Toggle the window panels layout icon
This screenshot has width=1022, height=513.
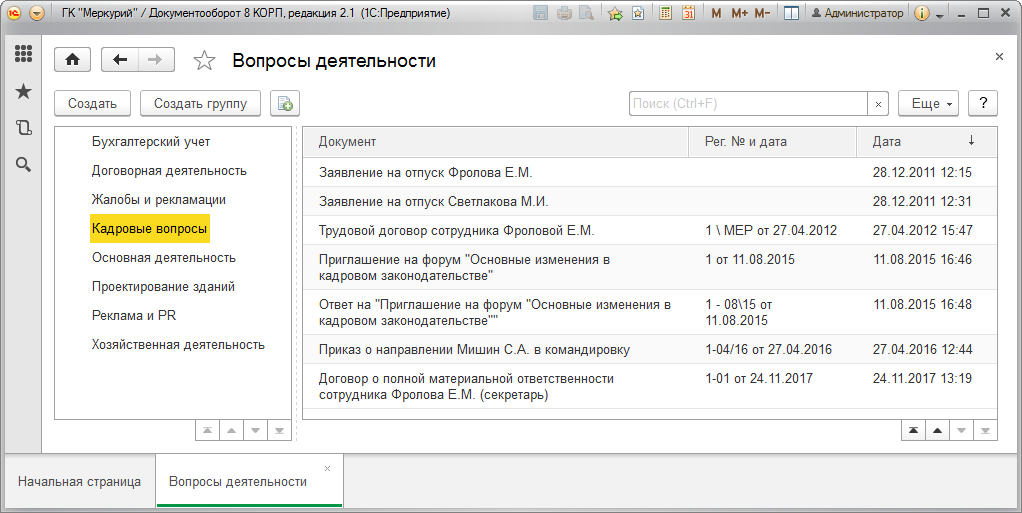pyautogui.click(x=791, y=13)
